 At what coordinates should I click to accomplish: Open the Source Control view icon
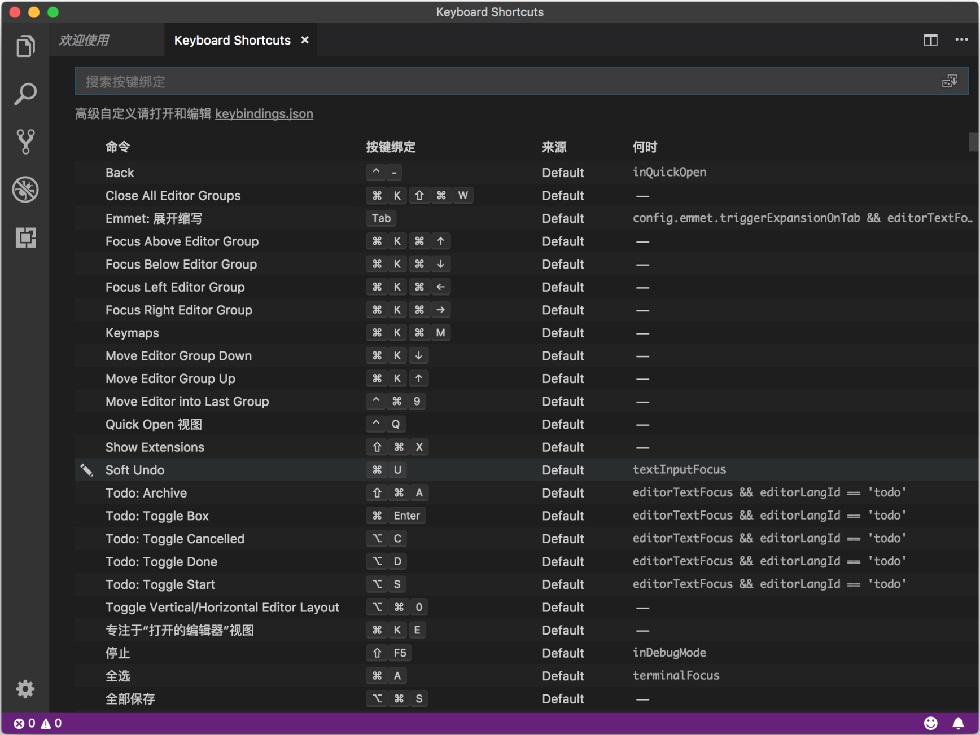(x=25, y=141)
